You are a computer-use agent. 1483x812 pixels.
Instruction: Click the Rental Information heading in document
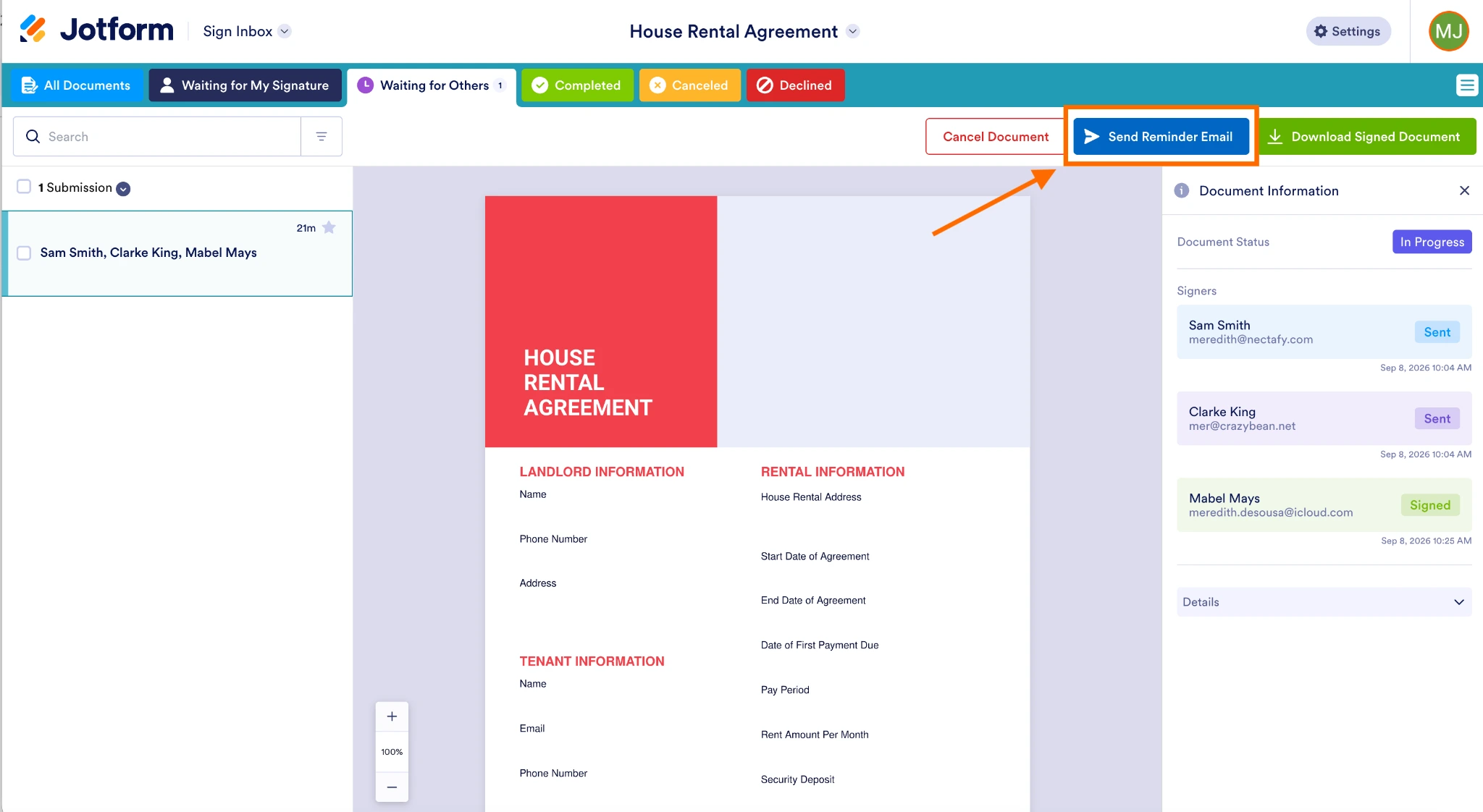[x=833, y=472]
